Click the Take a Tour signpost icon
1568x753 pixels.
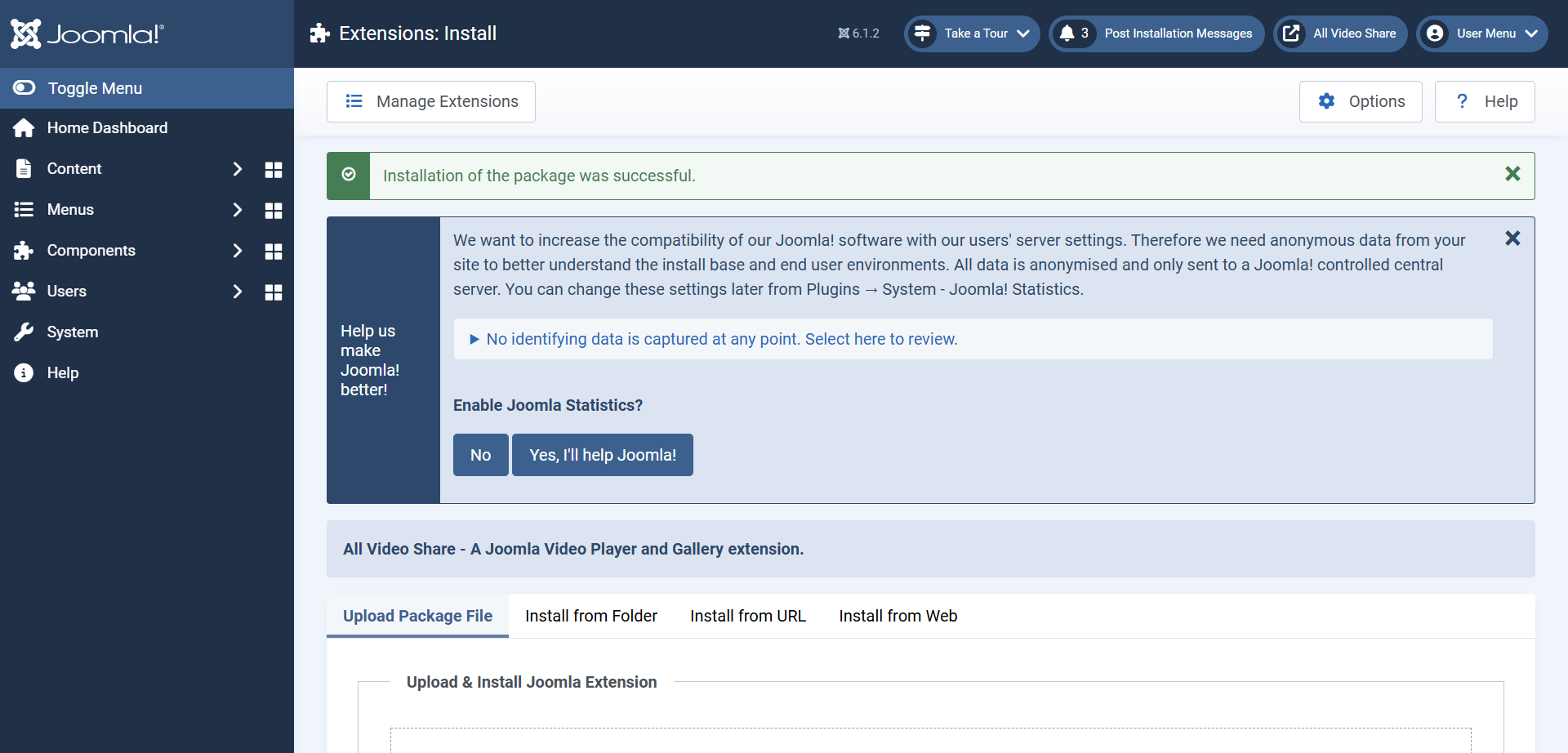click(923, 33)
